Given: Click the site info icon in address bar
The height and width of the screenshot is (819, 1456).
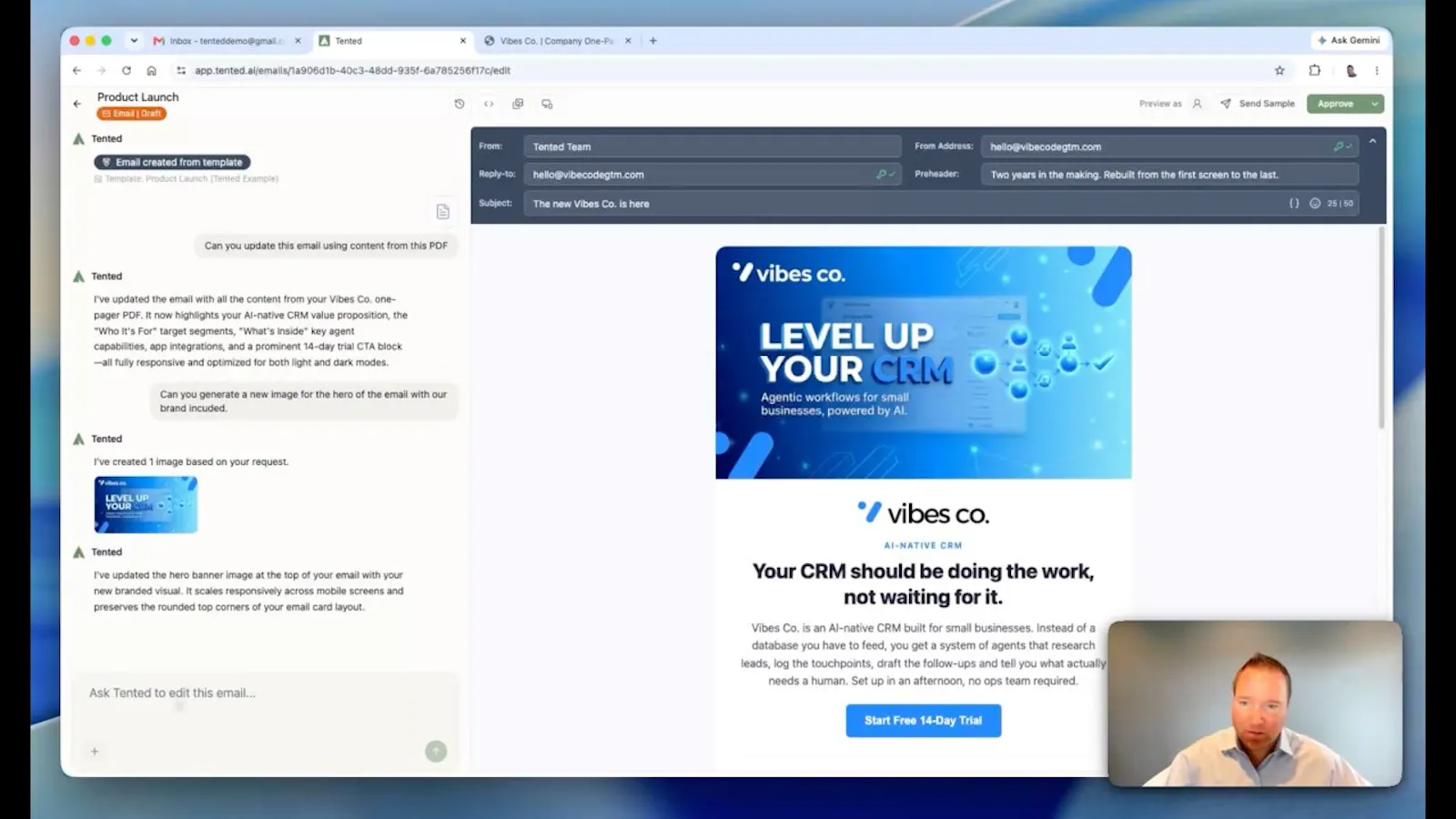Looking at the screenshot, I should click(181, 70).
